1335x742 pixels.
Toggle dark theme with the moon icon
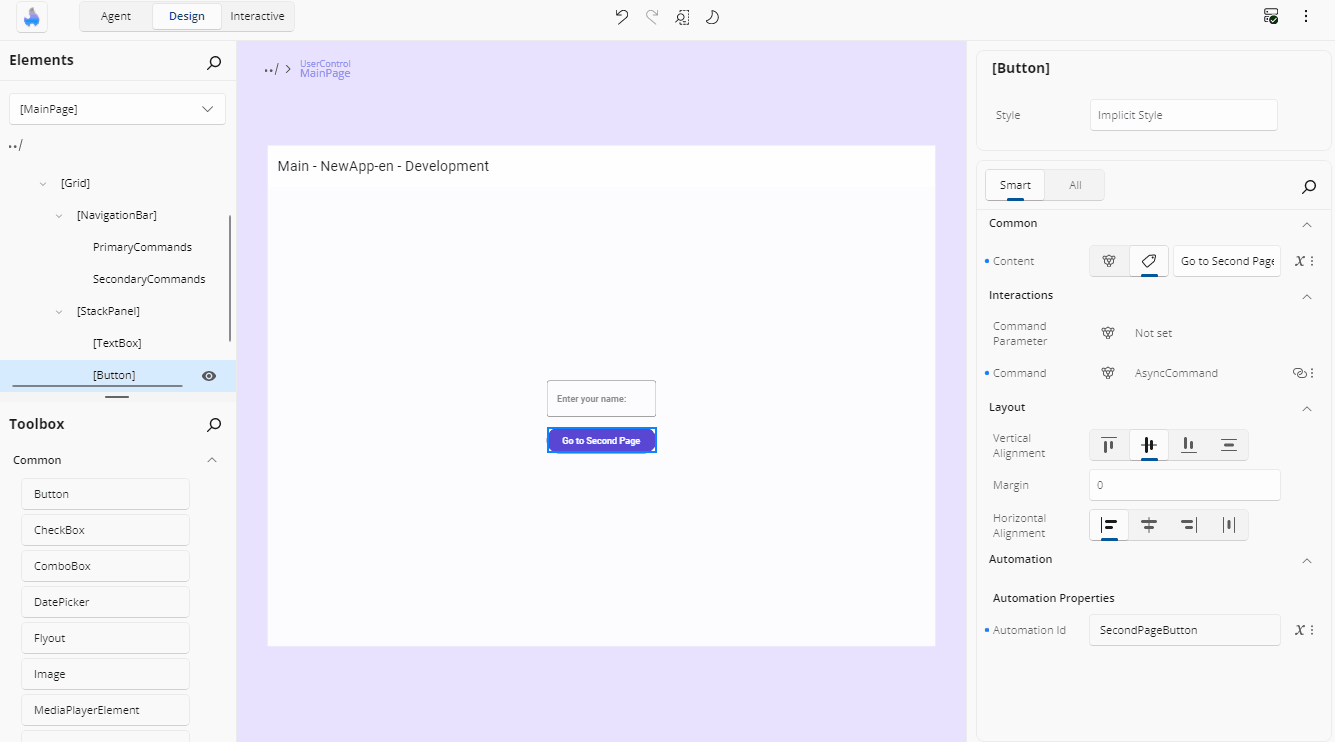[713, 17]
